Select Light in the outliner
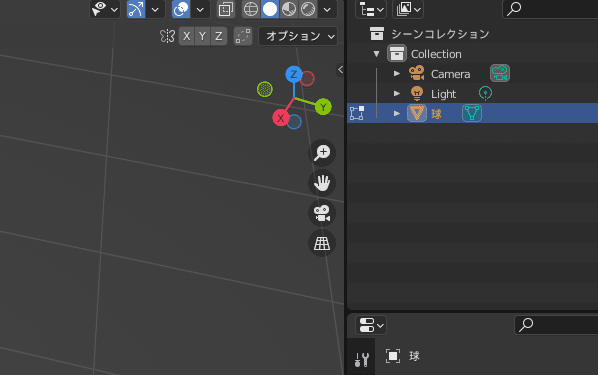Image resolution: width=598 pixels, height=375 pixels. click(444, 94)
